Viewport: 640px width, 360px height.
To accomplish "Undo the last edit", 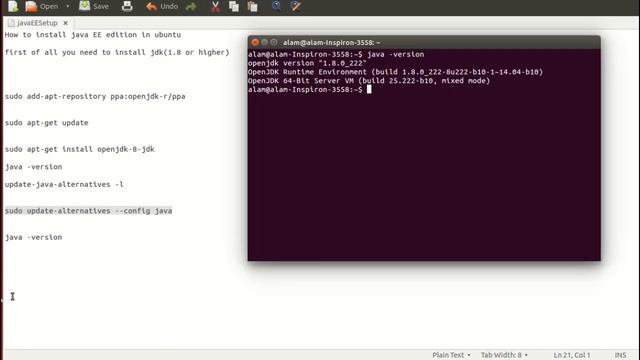I will point(162,6).
